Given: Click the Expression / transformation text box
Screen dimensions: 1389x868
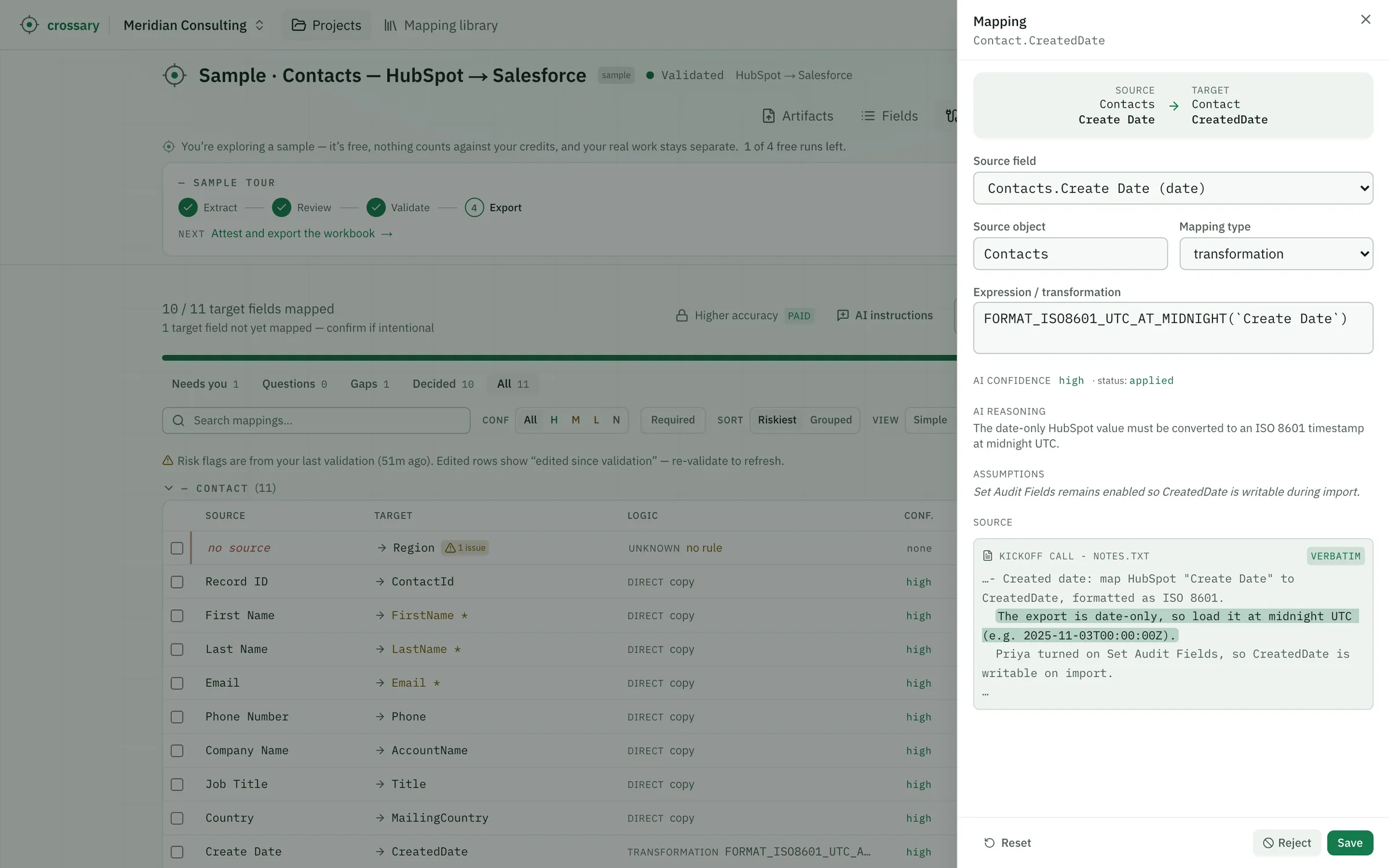Looking at the screenshot, I should point(1173,328).
